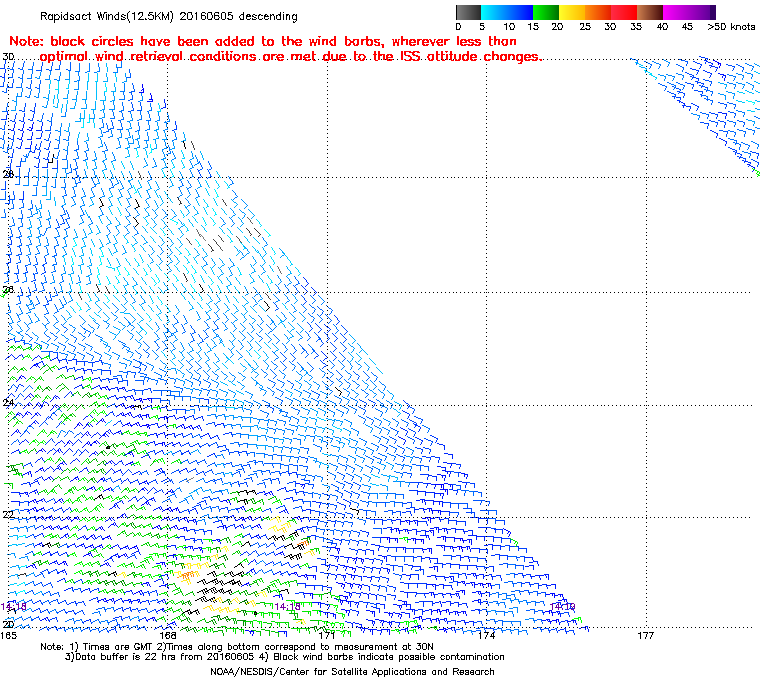Image resolution: width=760 pixels, height=688 pixels.
Task: Select the red 'optimal wind retrieval conditions' line
Action: [291, 57]
